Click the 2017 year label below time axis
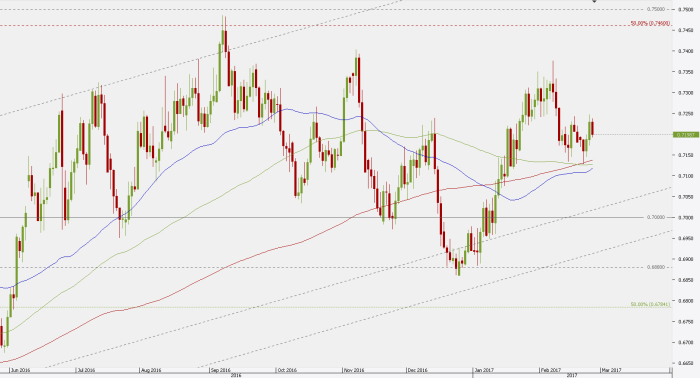Screen dimensions: 700x378 572,375
